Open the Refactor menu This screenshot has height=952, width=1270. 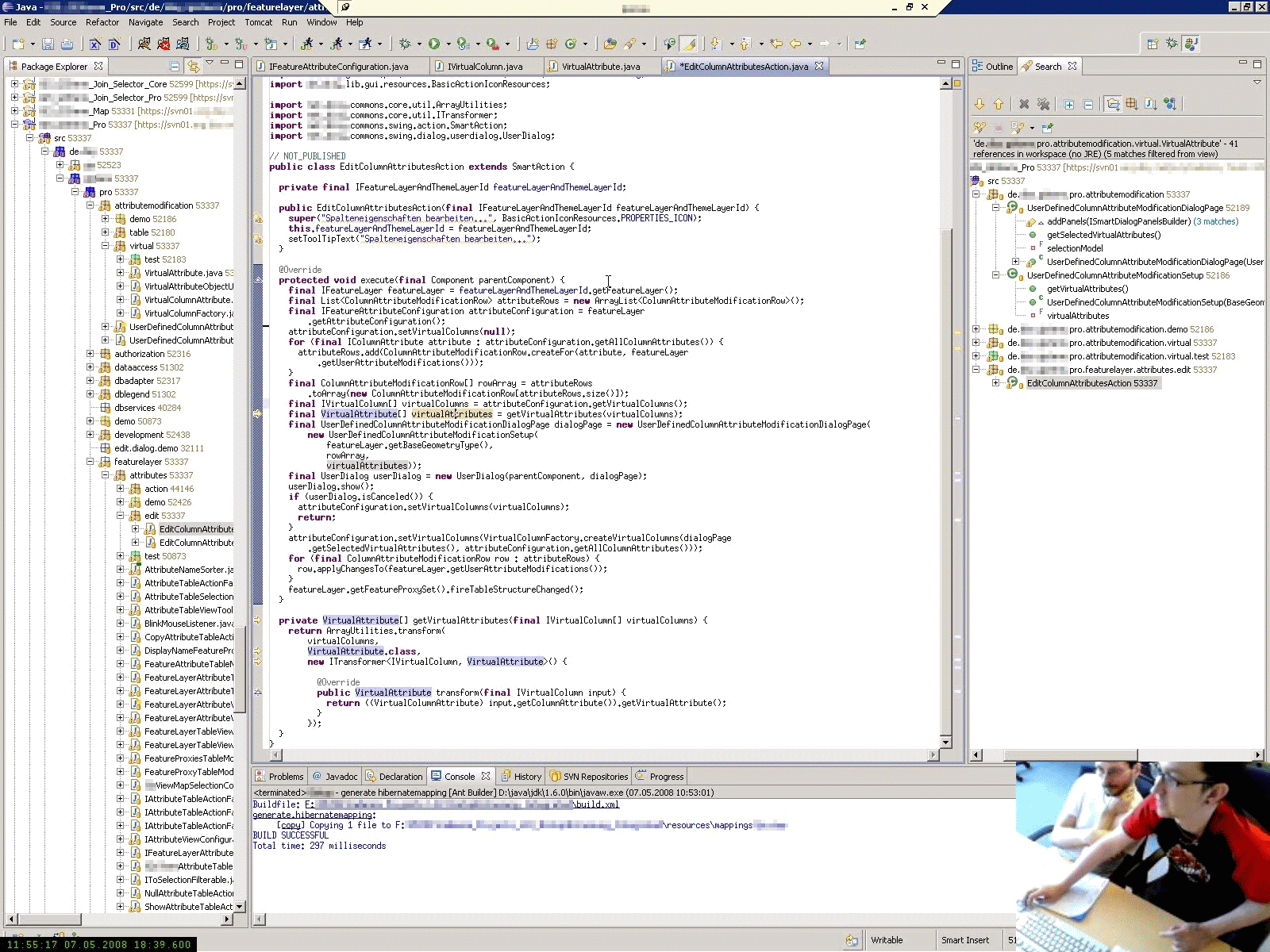pos(102,22)
